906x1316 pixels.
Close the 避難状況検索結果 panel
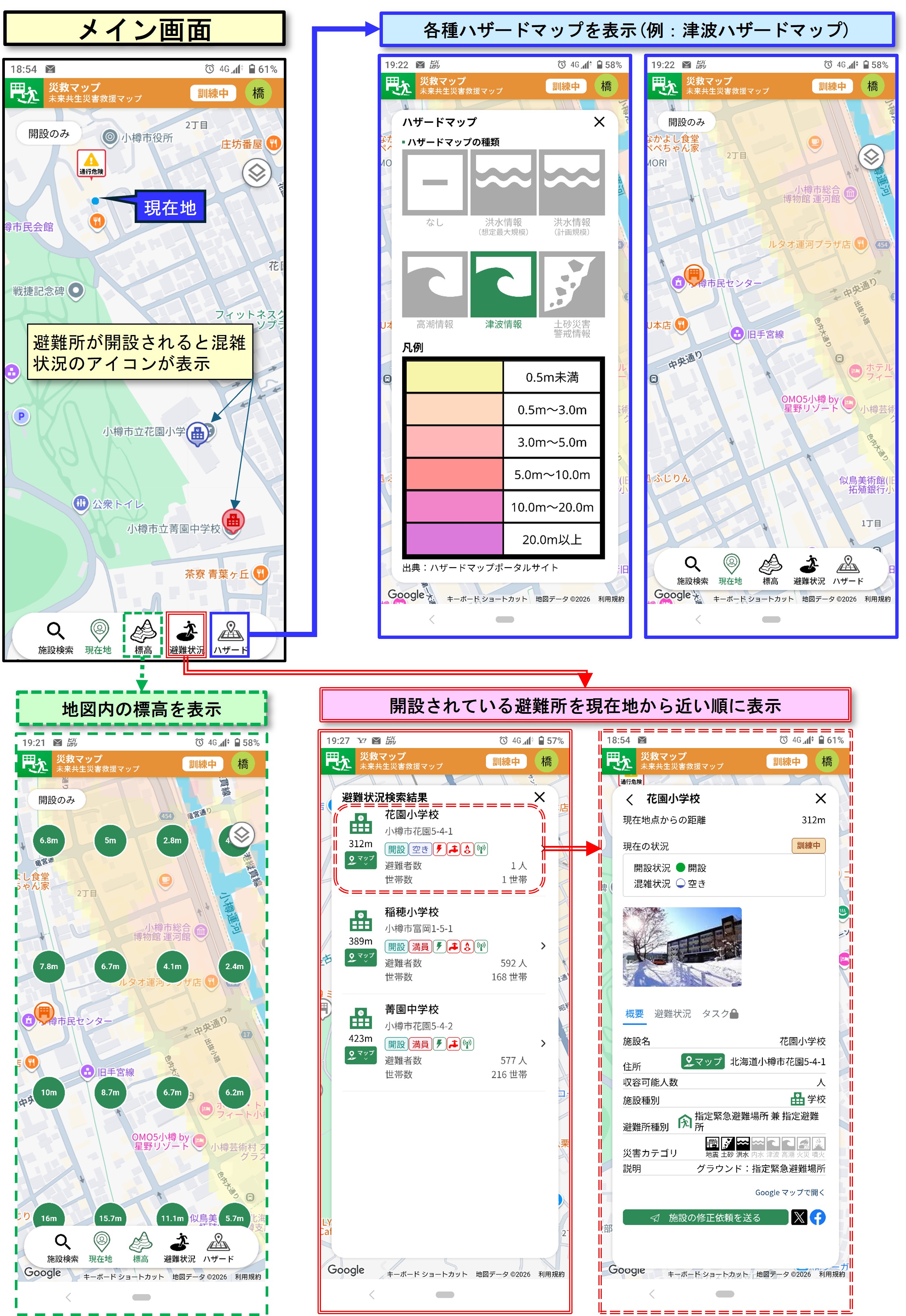[x=539, y=797]
